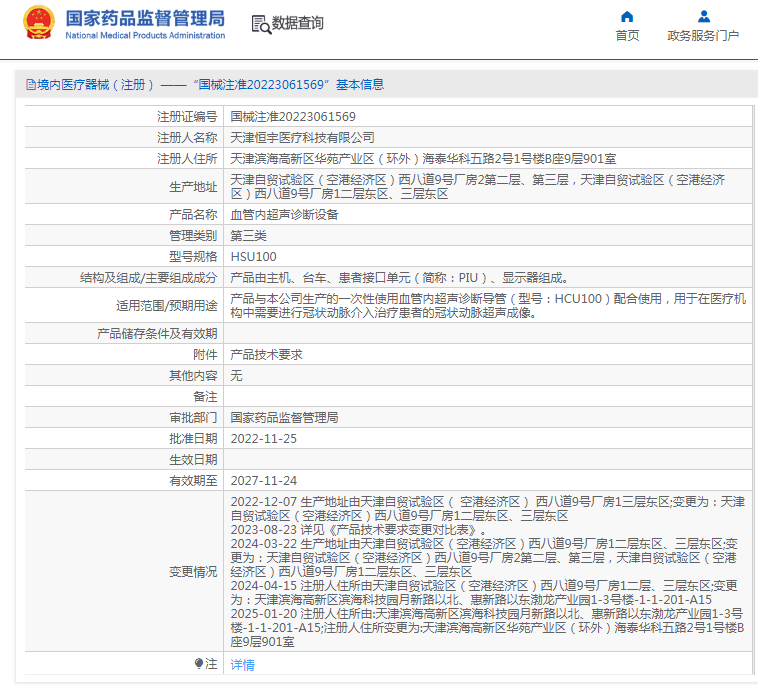Click the 生效日期 row label

193,460
